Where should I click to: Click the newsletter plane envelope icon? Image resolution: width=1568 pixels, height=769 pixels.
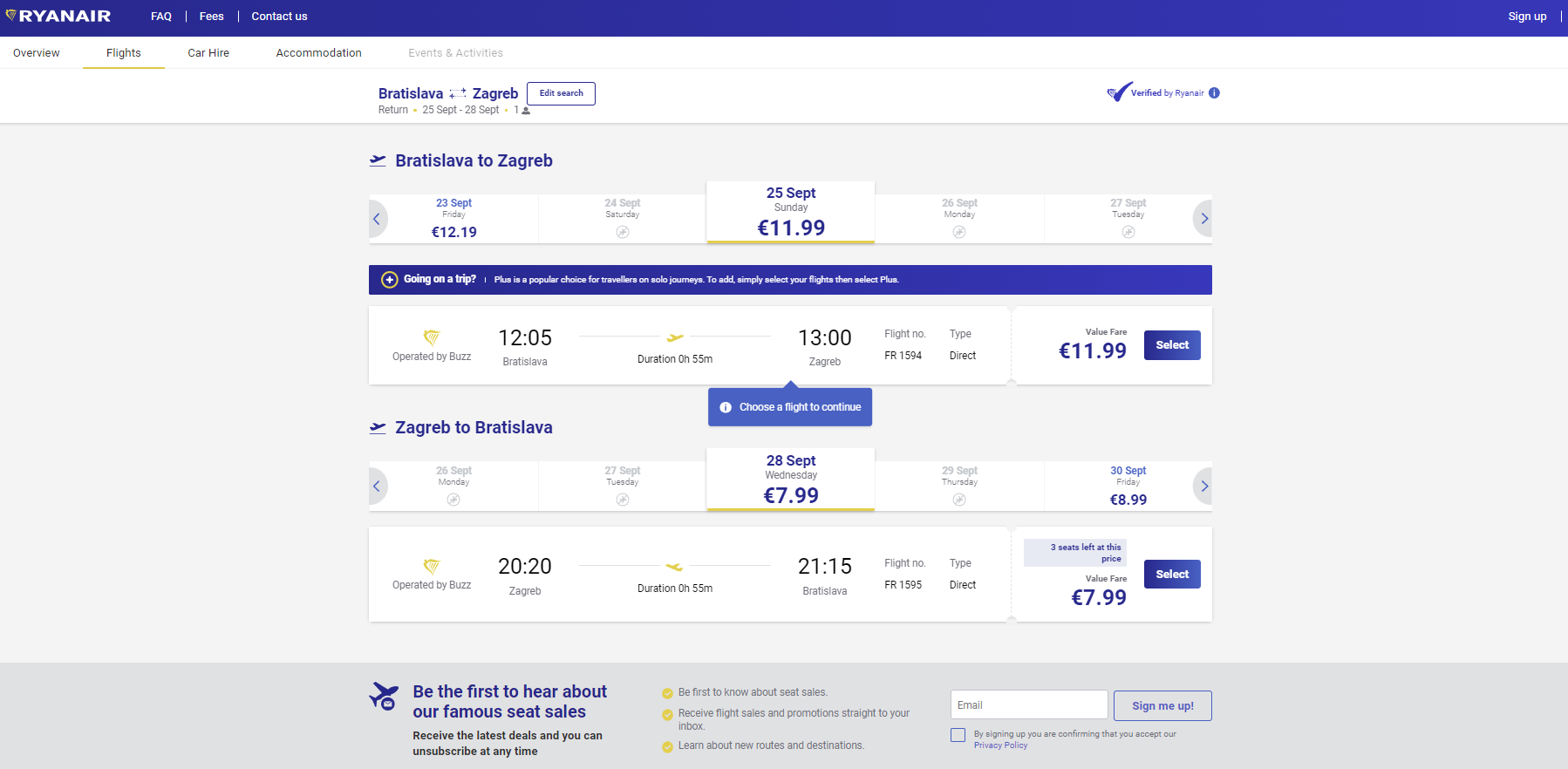point(384,697)
